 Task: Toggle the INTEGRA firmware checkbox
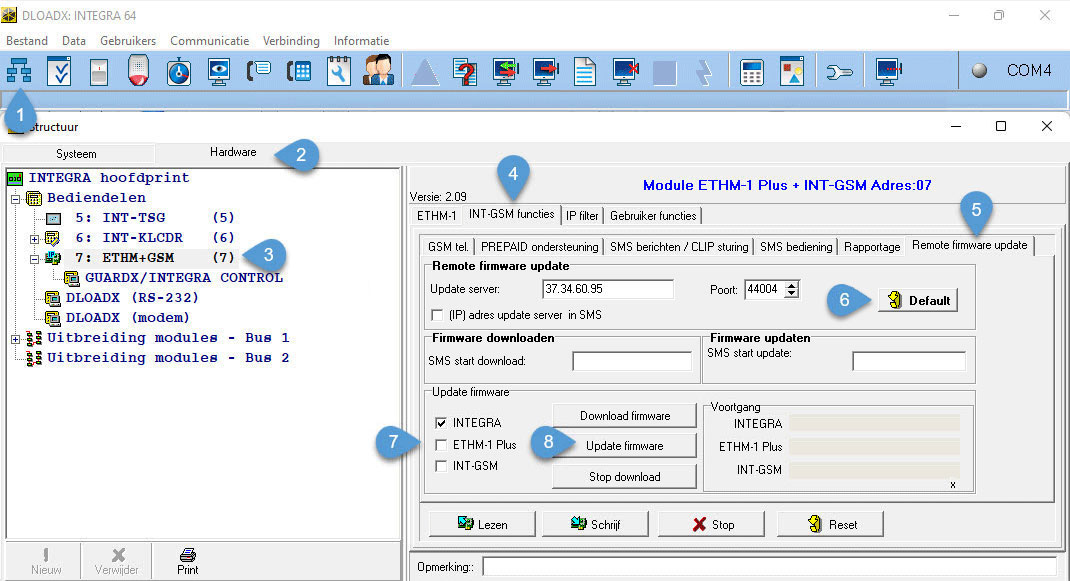point(441,423)
